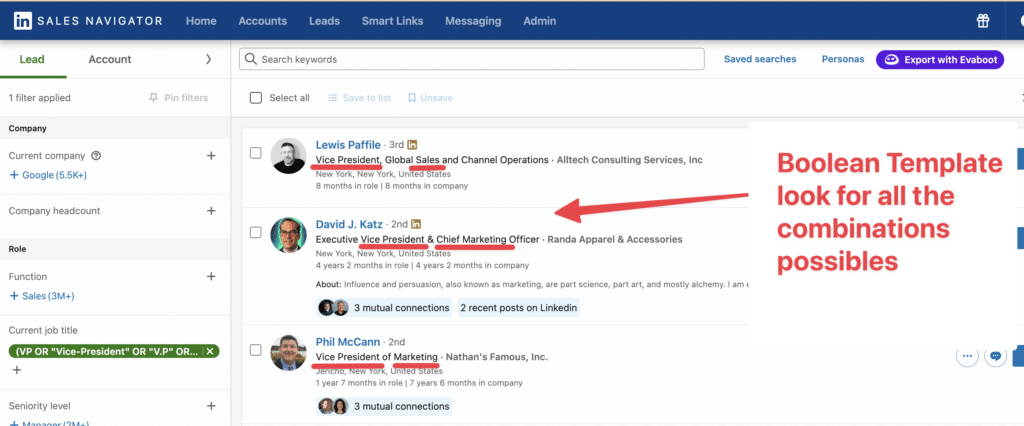Open David J. Katz's name link
Viewport: 1024px width, 426px height.
click(349, 224)
